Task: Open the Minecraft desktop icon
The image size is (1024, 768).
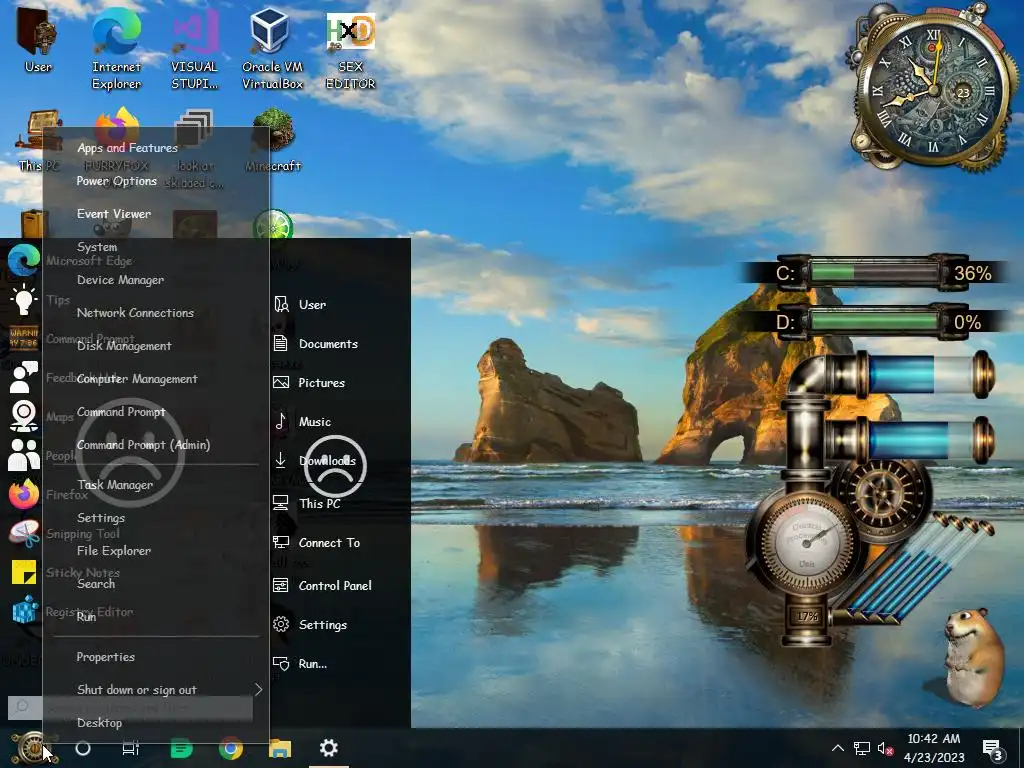Action: [273, 140]
